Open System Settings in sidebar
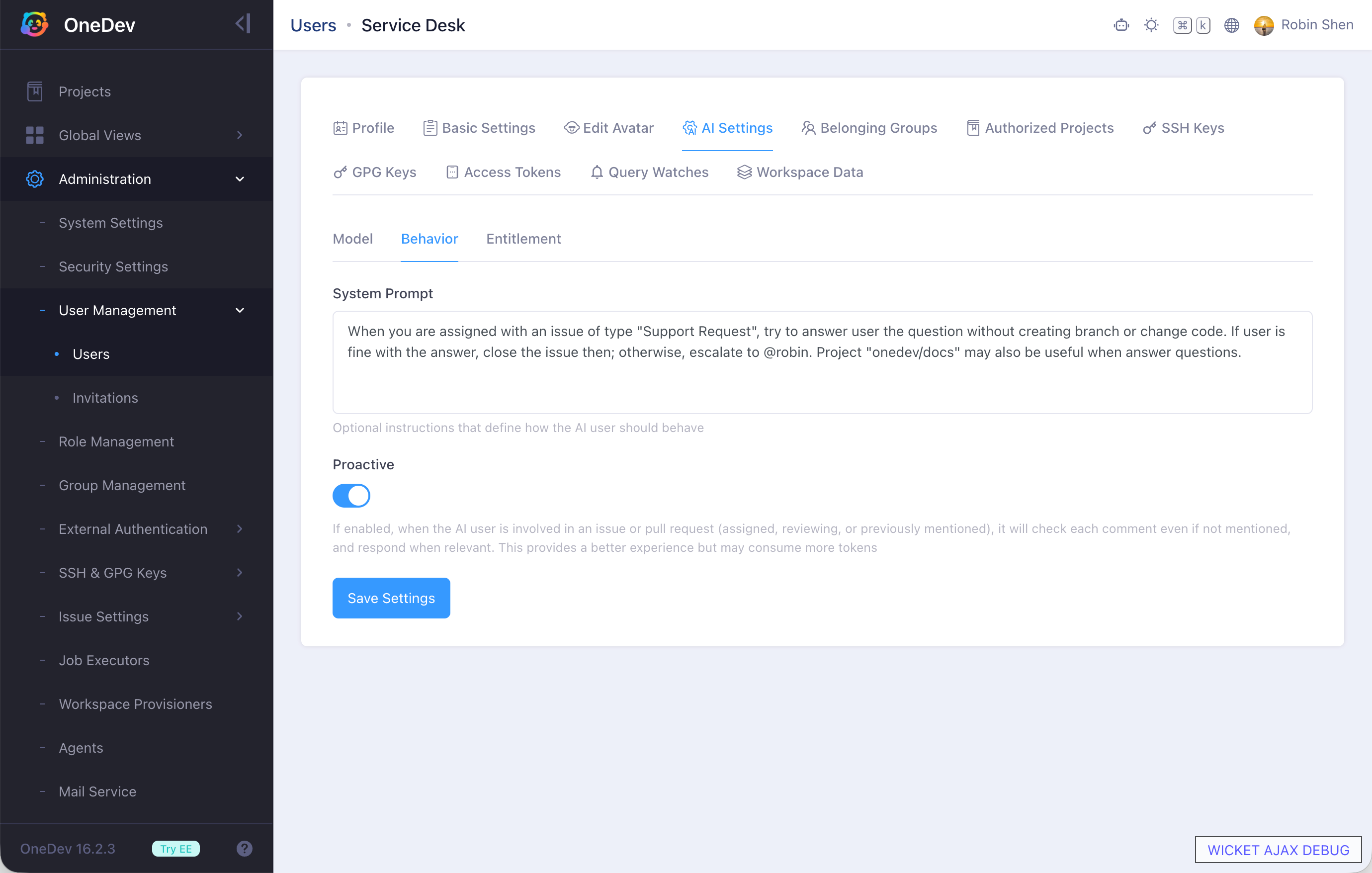This screenshot has width=1372, height=873. tap(110, 223)
